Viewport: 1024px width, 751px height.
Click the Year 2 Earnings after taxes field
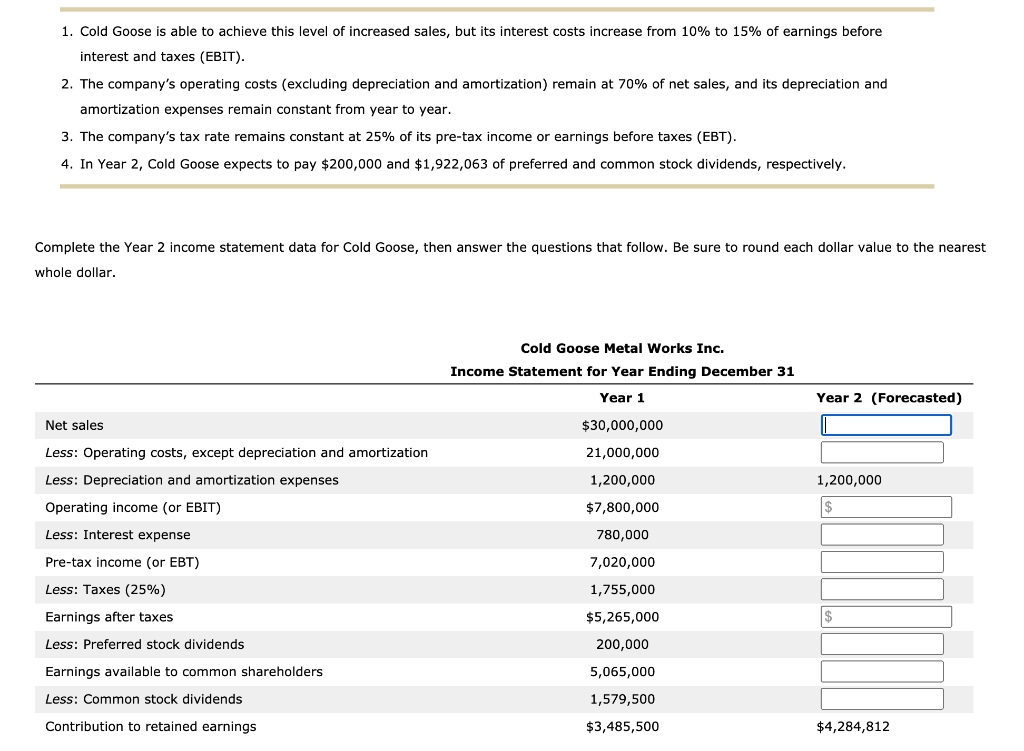click(x=886, y=617)
